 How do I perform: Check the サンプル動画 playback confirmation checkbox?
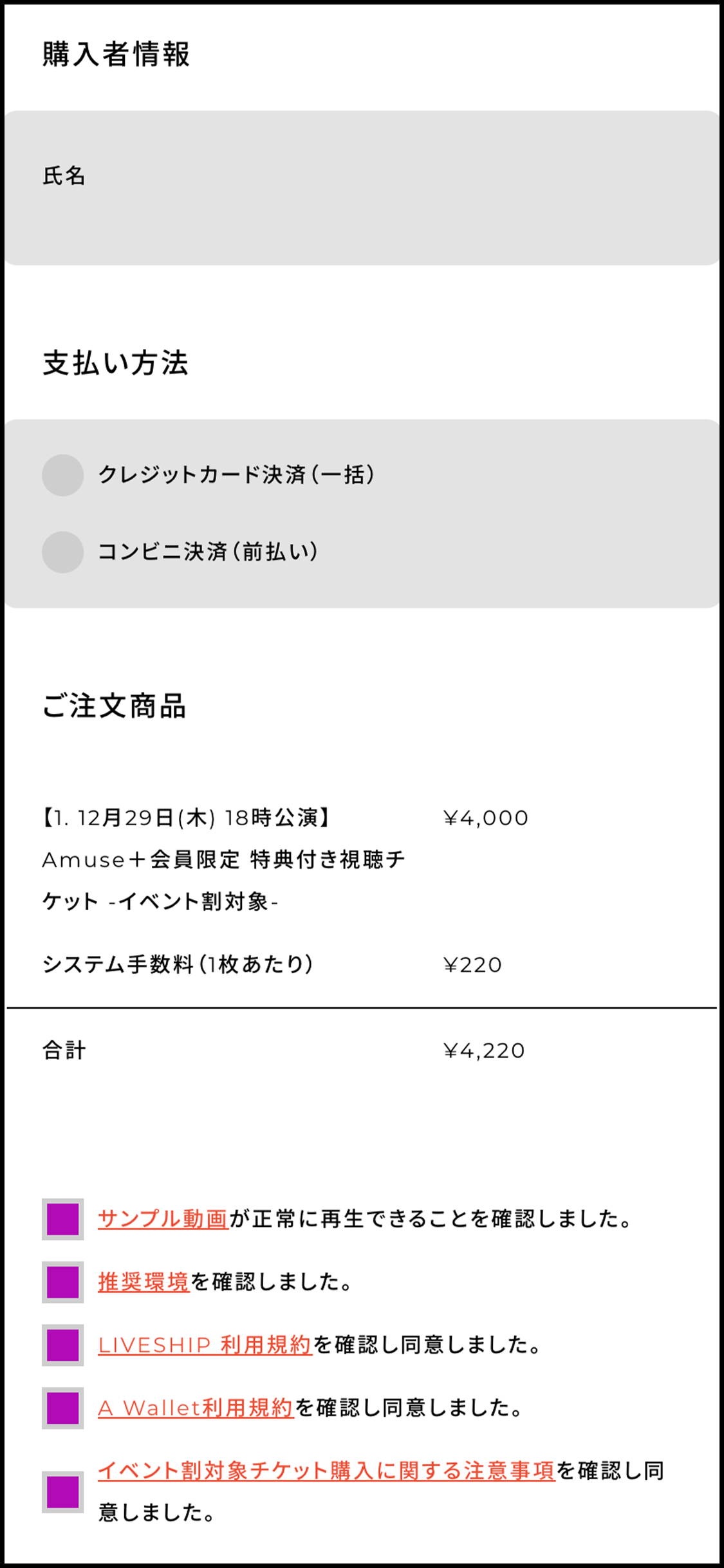pyautogui.click(x=63, y=1219)
